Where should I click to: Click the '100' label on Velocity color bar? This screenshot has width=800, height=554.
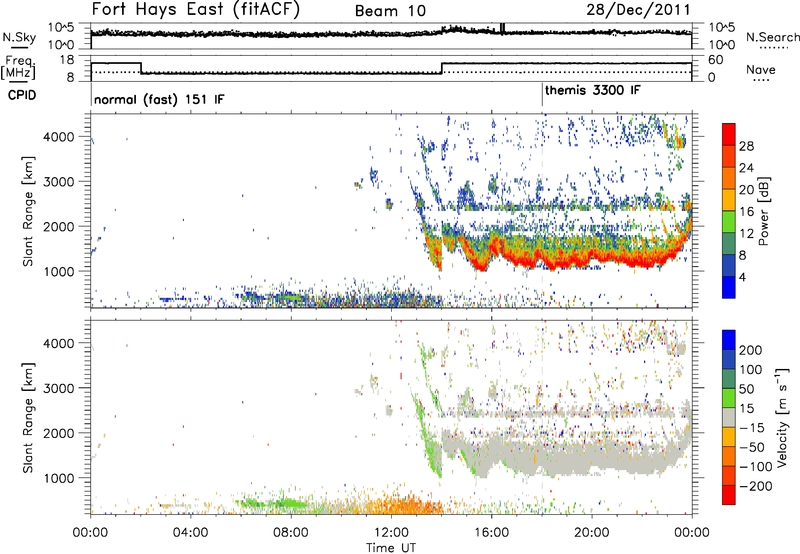[751, 370]
